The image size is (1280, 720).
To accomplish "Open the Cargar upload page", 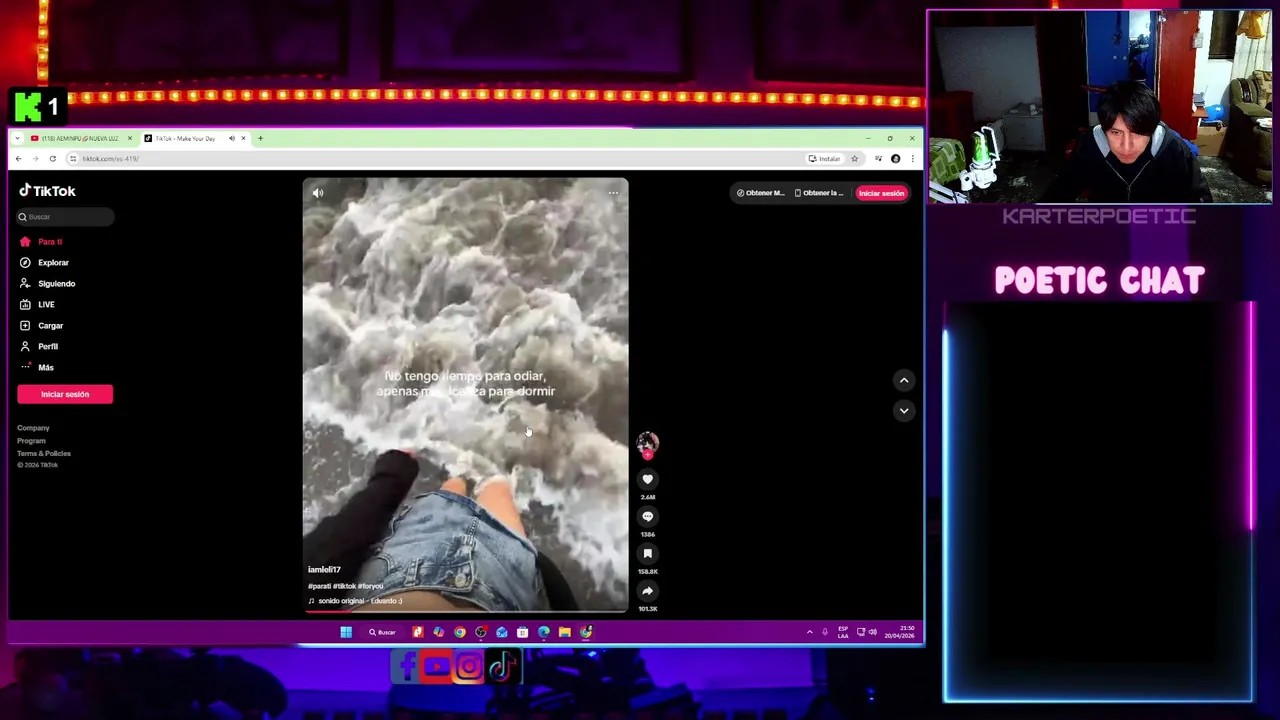I will (42, 326).
